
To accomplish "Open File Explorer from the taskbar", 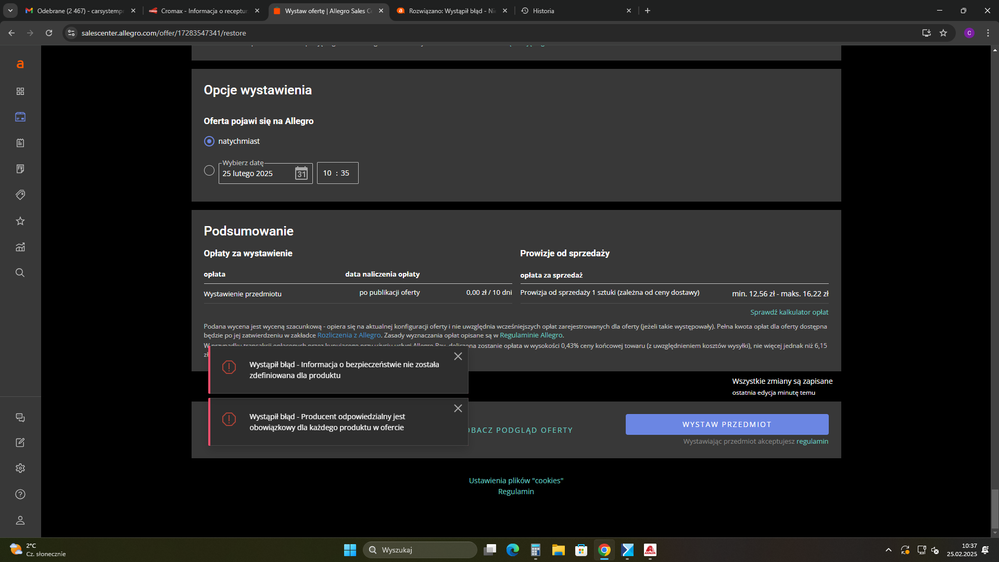I will 558,550.
